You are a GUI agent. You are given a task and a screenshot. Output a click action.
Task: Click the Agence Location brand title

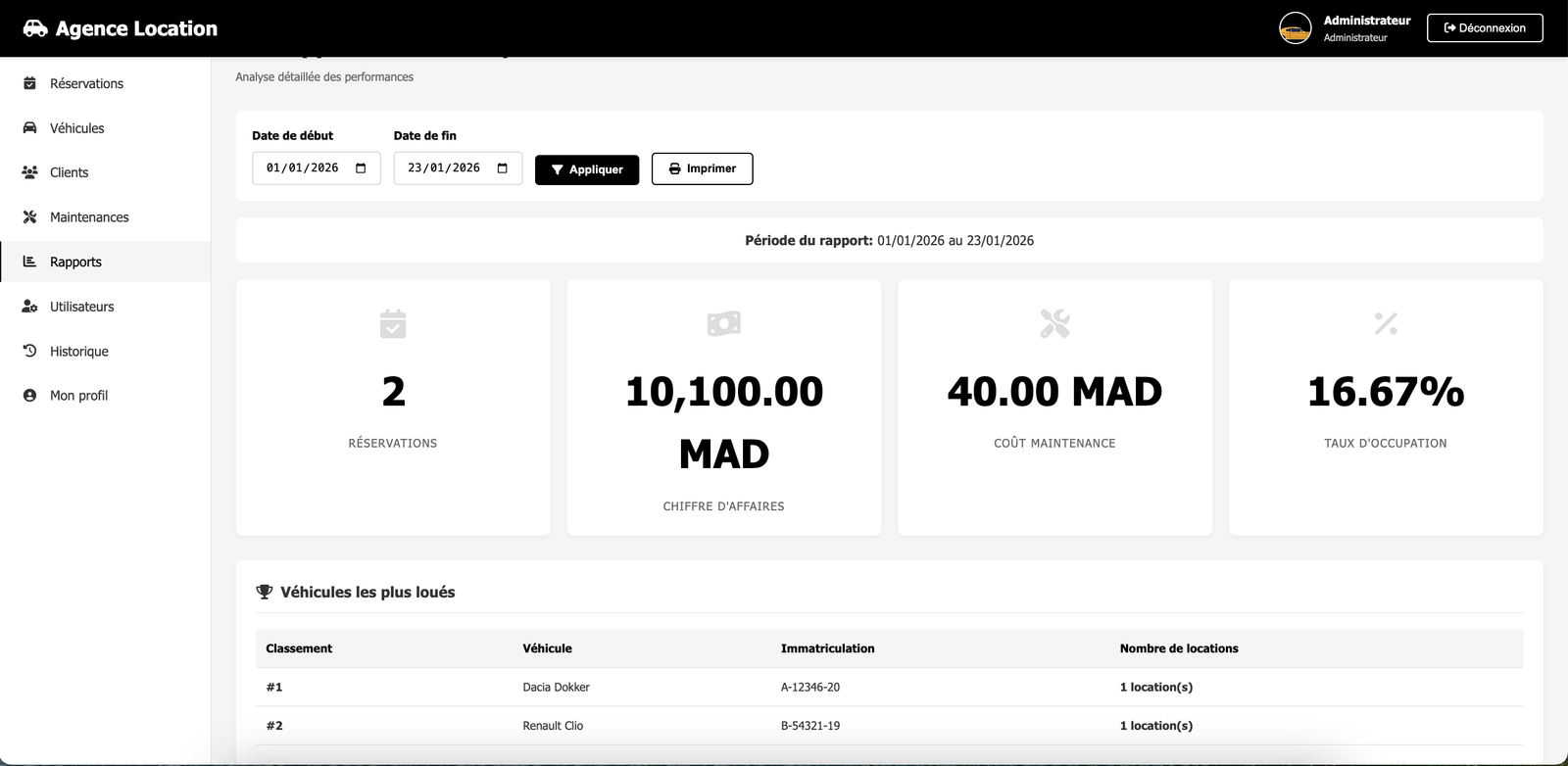pos(136,28)
